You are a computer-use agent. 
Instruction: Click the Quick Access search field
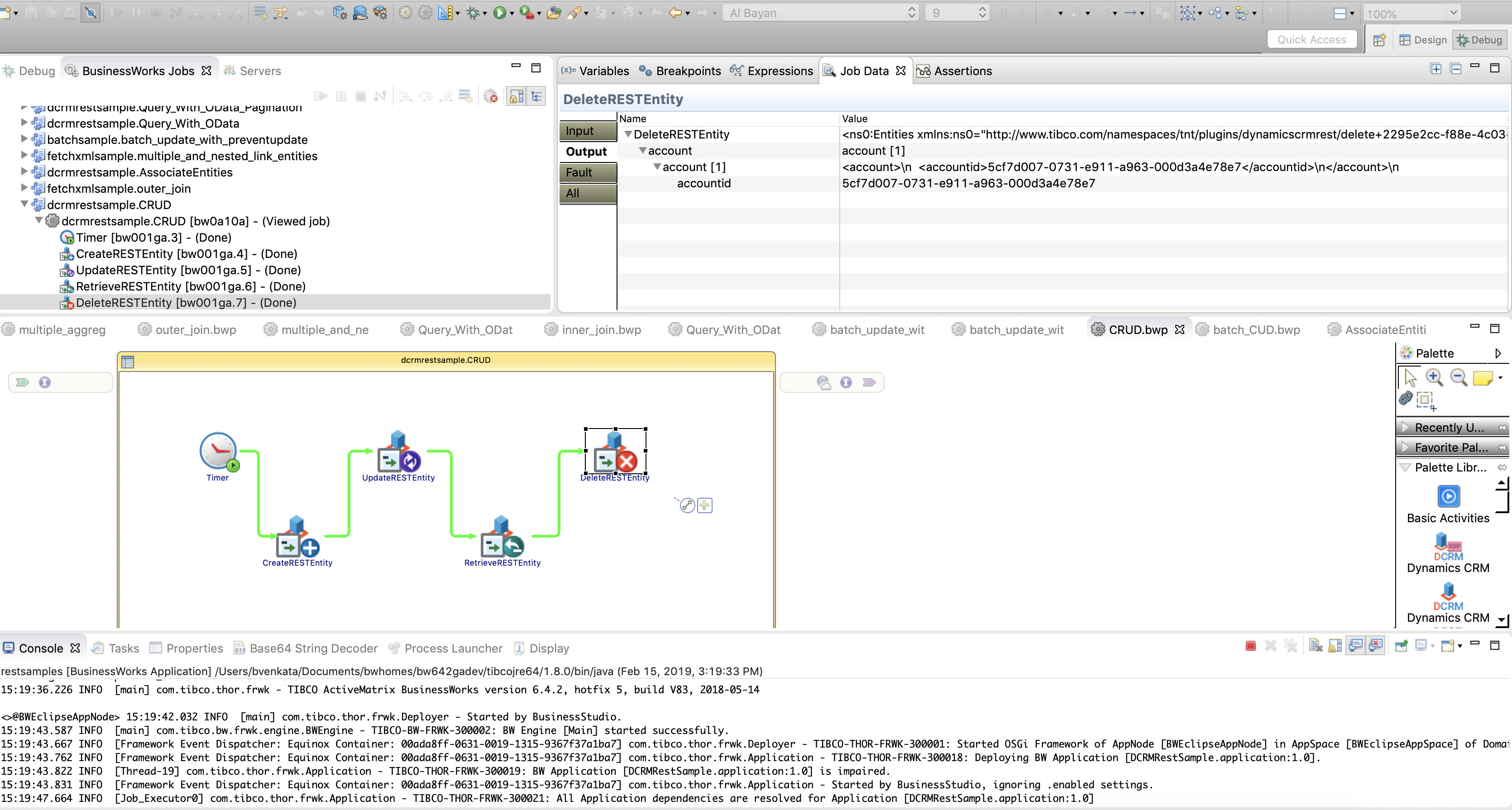click(1311, 40)
